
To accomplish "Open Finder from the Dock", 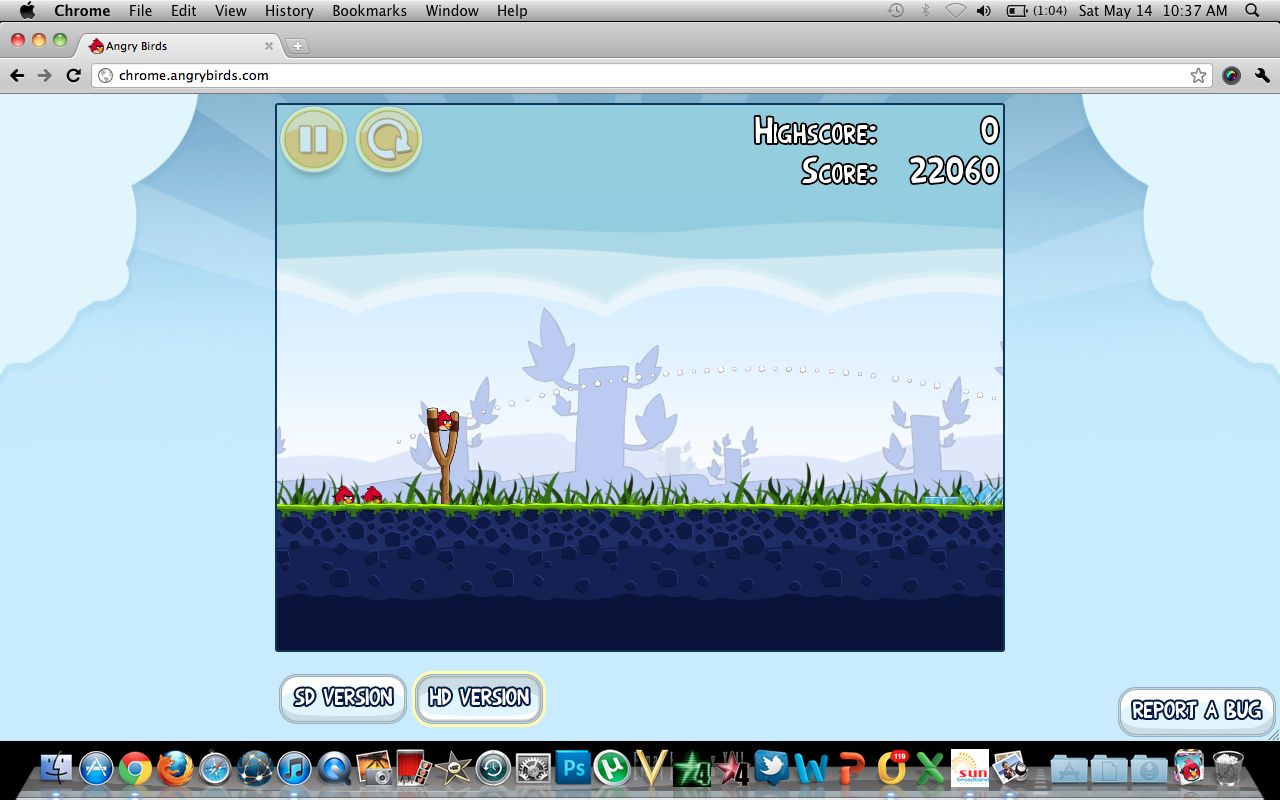I will tap(56, 768).
